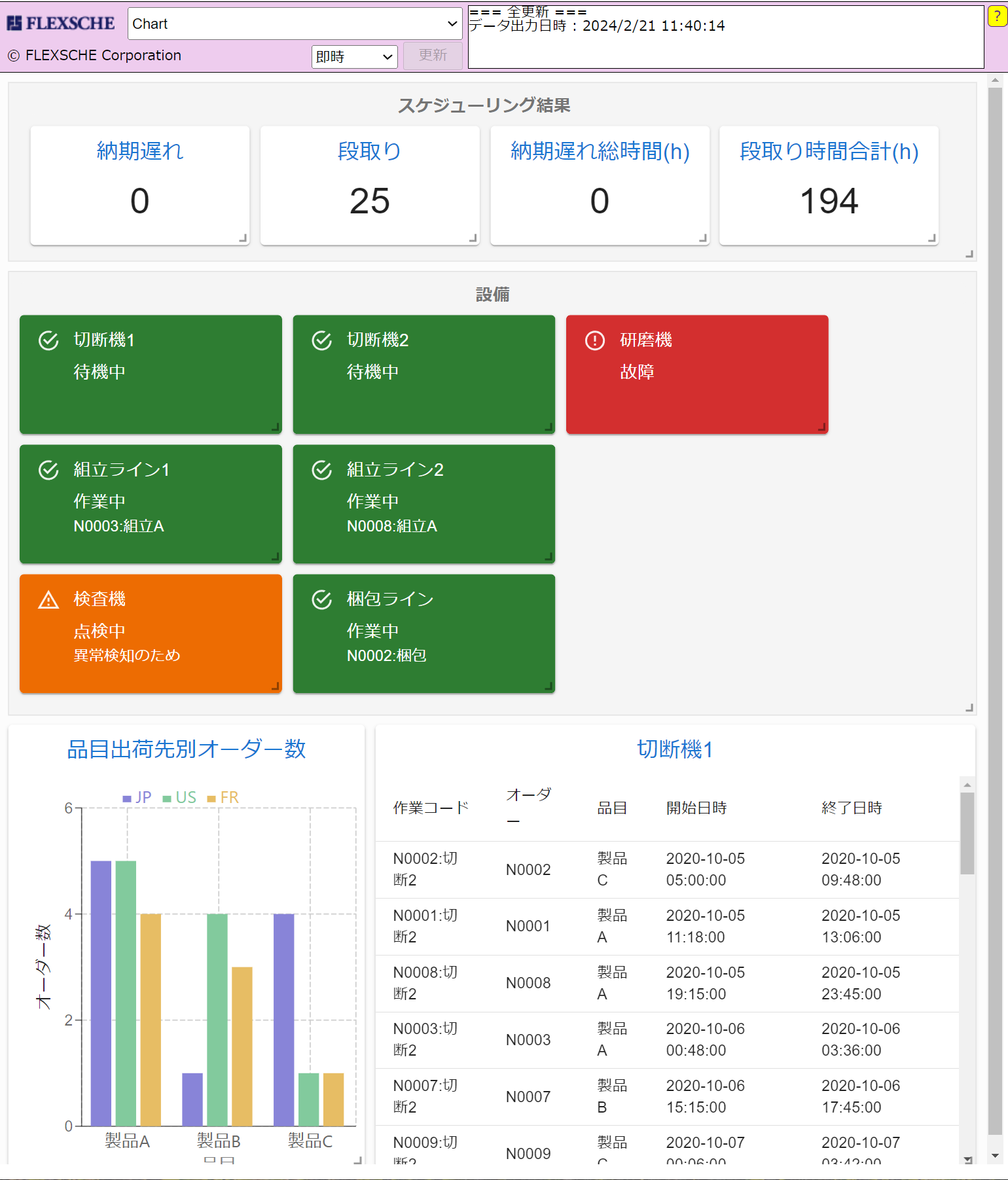Click resize handle of 納期遅れ card
The height and width of the screenshot is (1180, 1008).
tap(243, 238)
